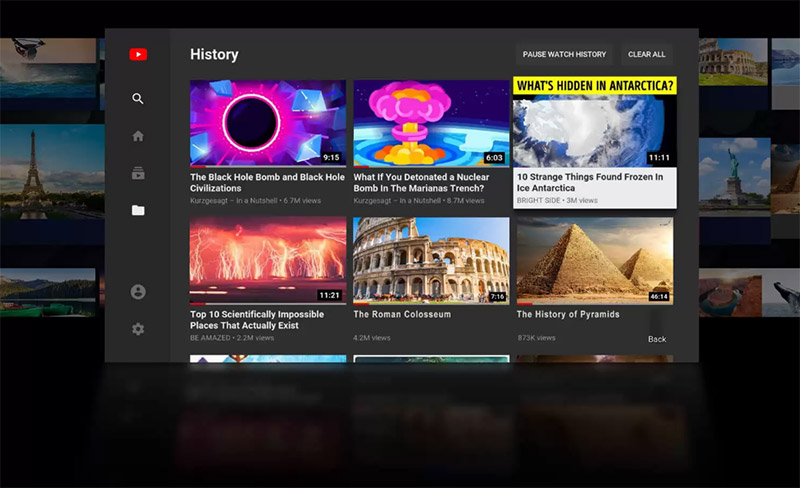The width and height of the screenshot is (800, 488).
Task: Select the mountain lake background image
Action: click(x=47, y=292)
